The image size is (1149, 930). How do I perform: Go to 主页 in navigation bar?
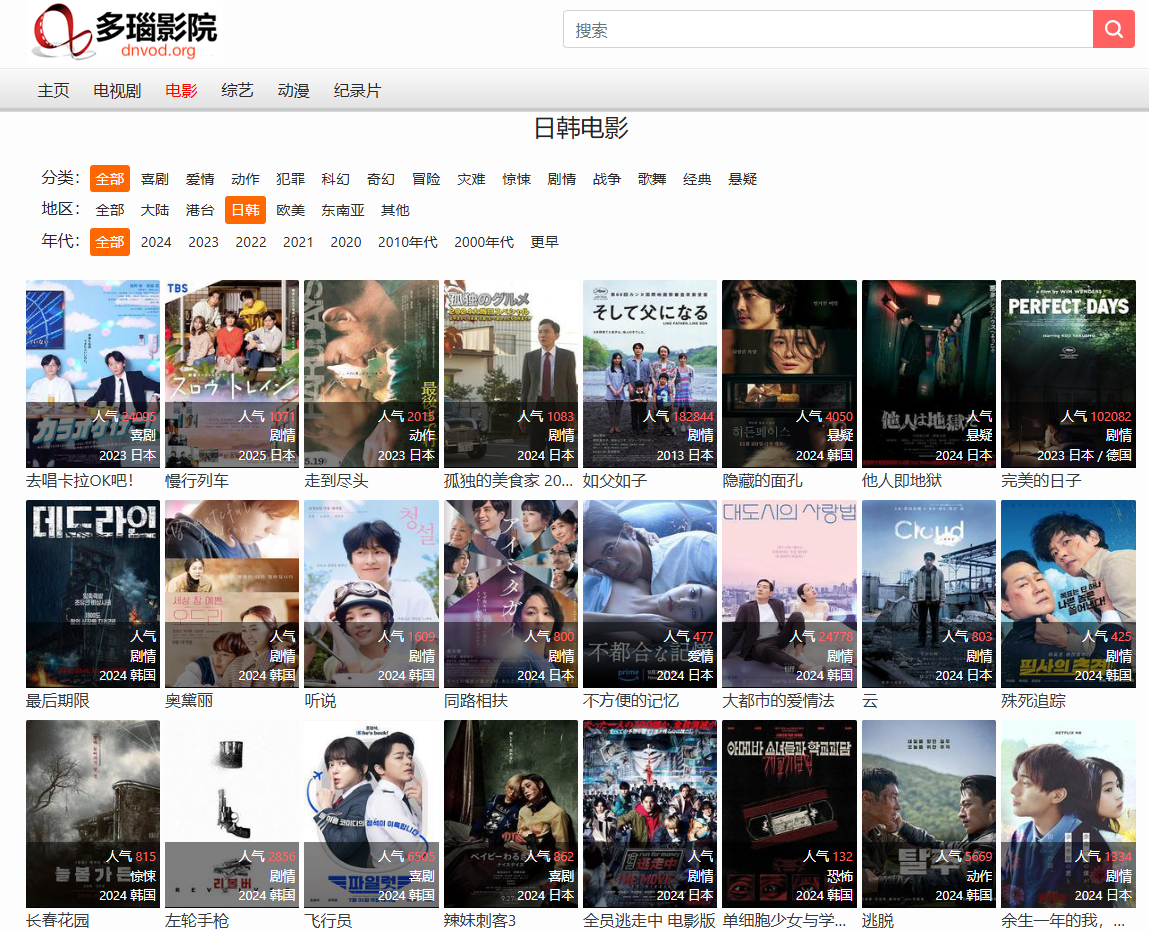pos(53,90)
